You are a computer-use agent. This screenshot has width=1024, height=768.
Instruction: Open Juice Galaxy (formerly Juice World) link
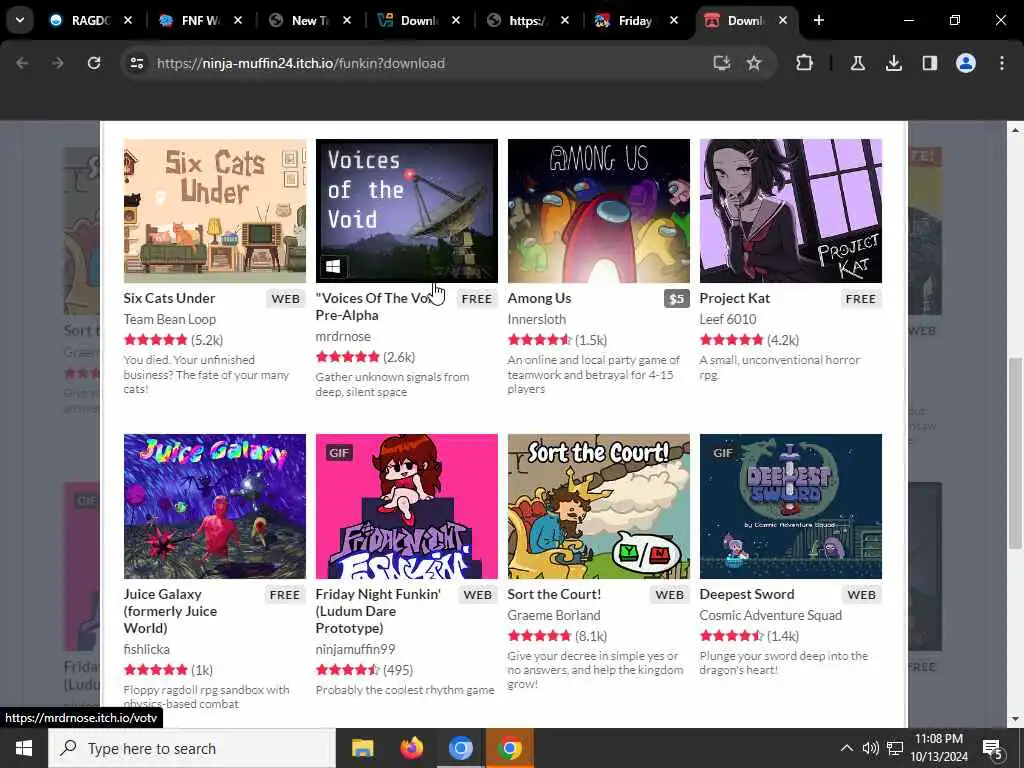(x=170, y=611)
